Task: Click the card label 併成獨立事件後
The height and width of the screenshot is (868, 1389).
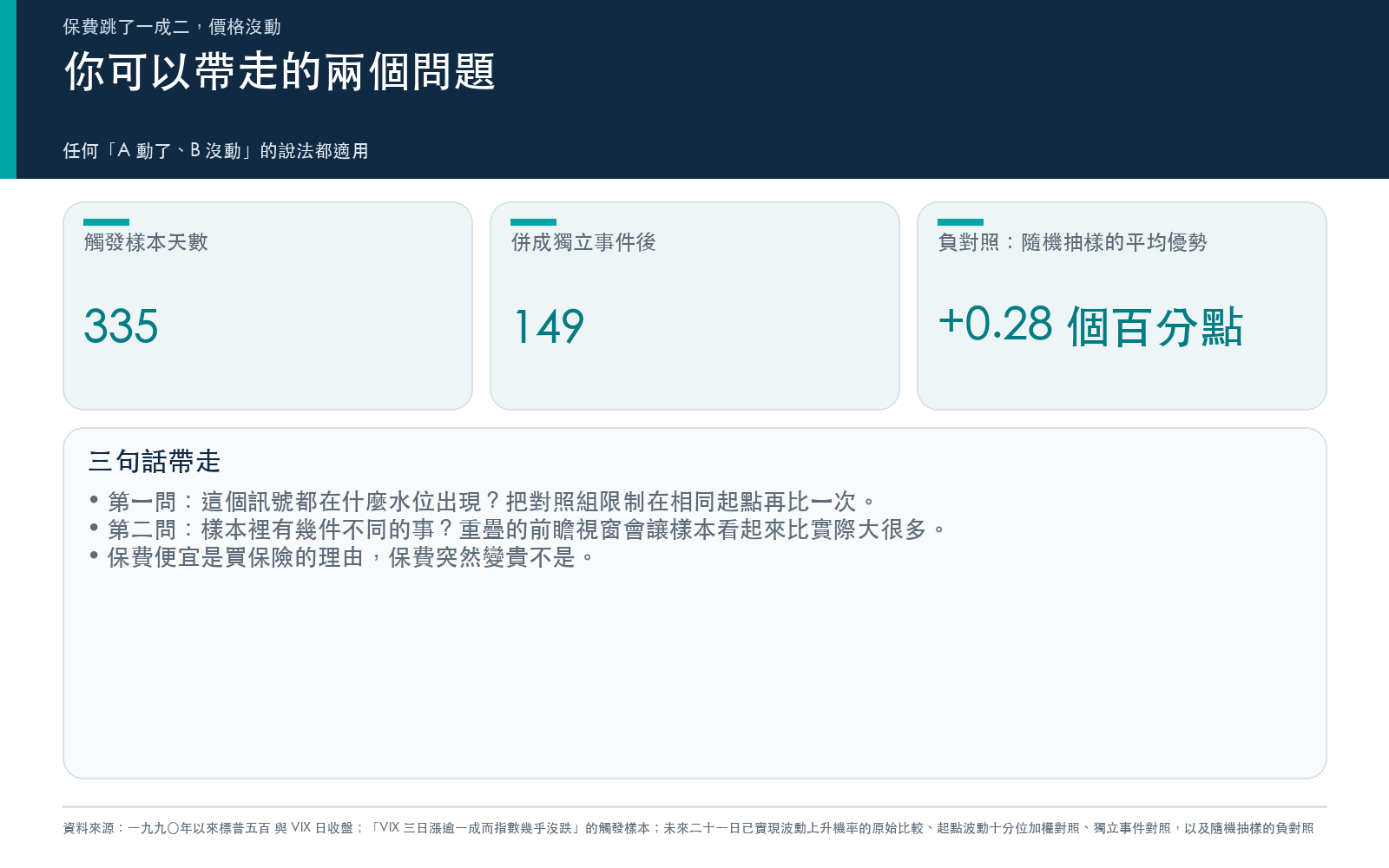Action: click(583, 242)
